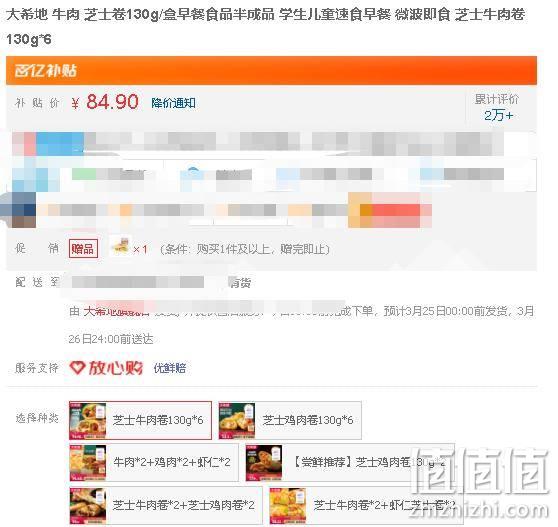The height and width of the screenshot is (527, 558).
Task: Open the free gift product thumbnail
Action: 120,246
